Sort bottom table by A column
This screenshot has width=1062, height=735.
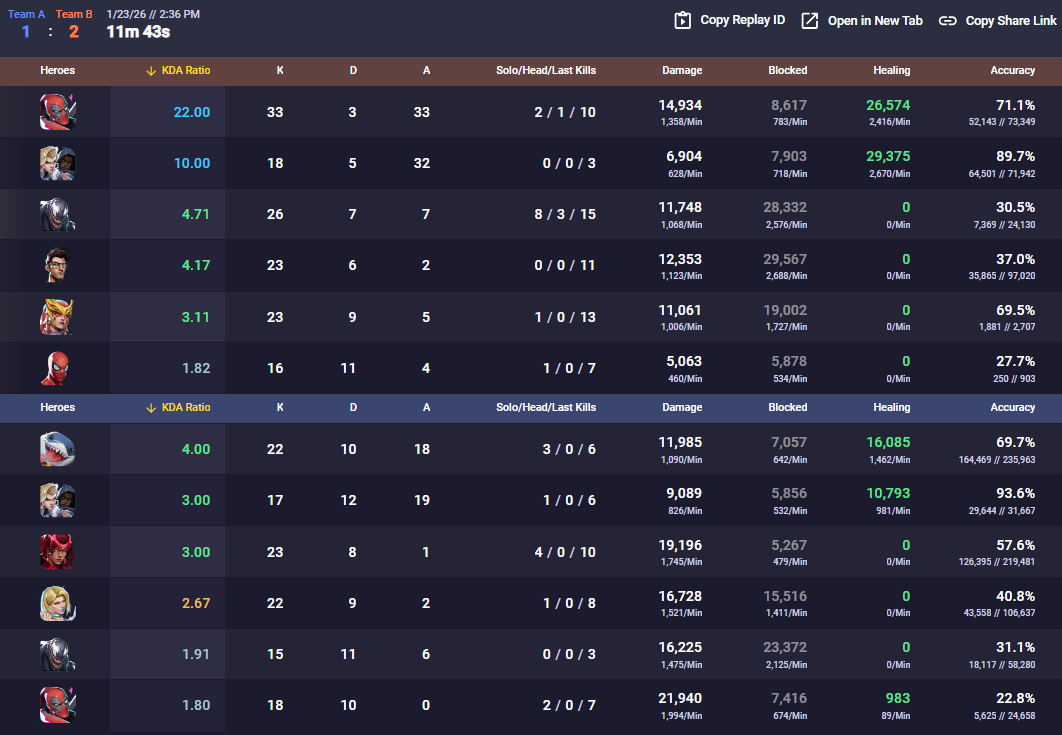pyautogui.click(x=426, y=408)
